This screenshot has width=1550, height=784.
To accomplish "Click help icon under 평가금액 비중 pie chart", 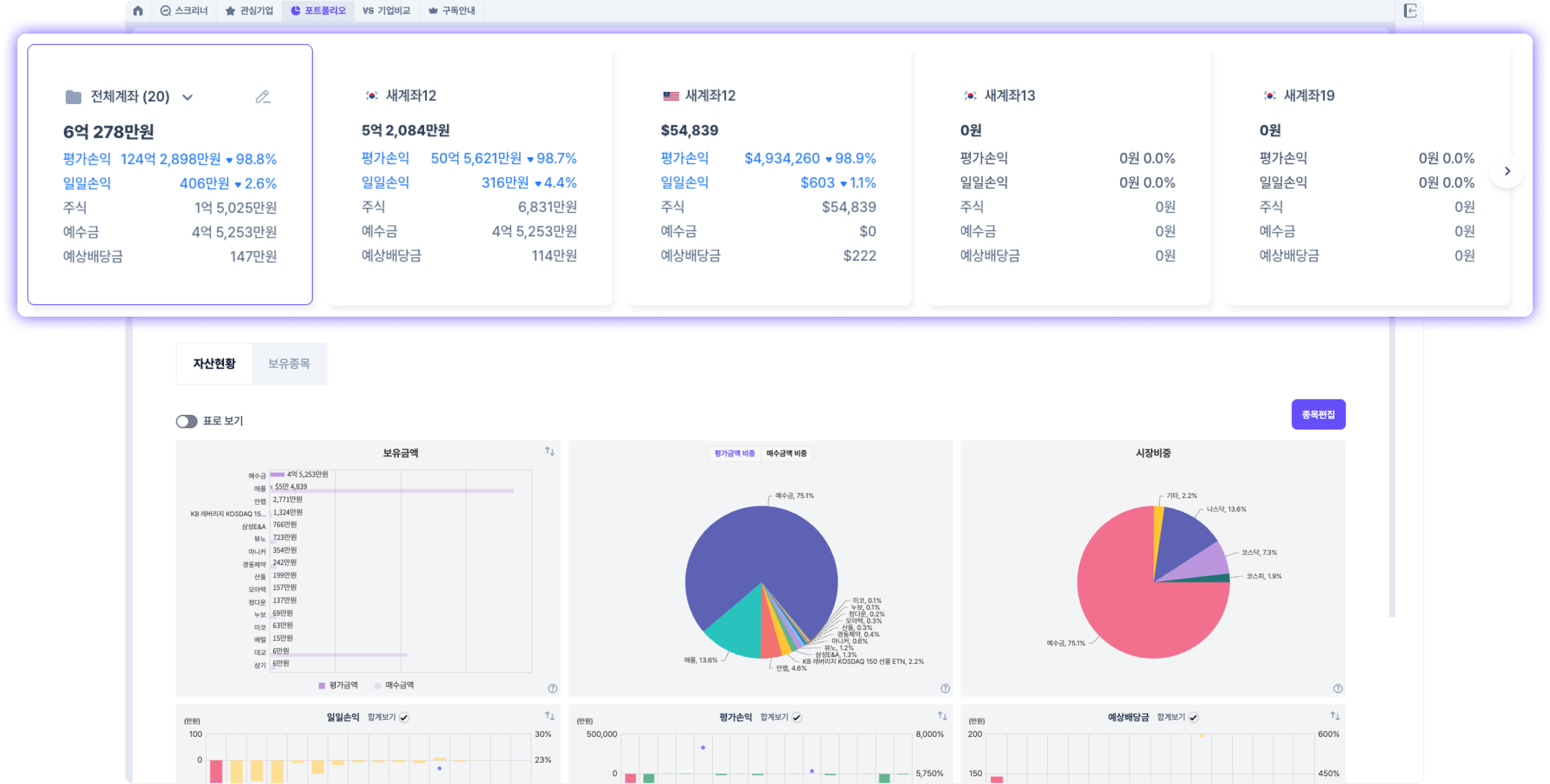I will 945,689.
